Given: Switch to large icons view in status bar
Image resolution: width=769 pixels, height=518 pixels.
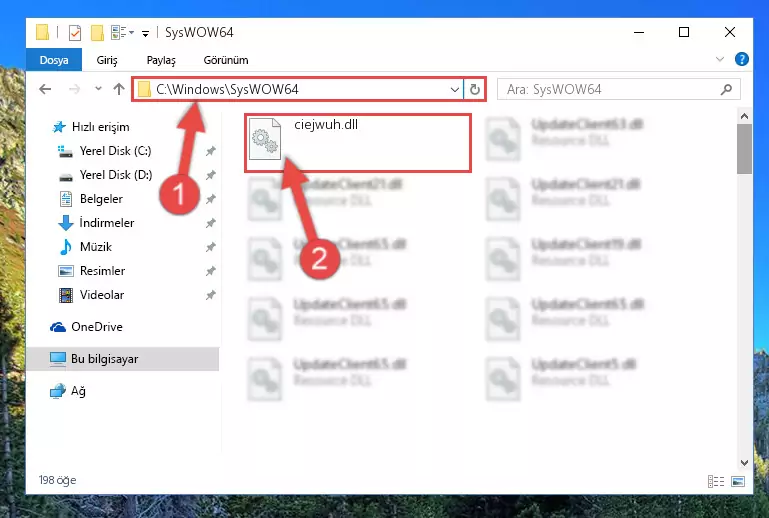Looking at the screenshot, I should click(x=738, y=481).
